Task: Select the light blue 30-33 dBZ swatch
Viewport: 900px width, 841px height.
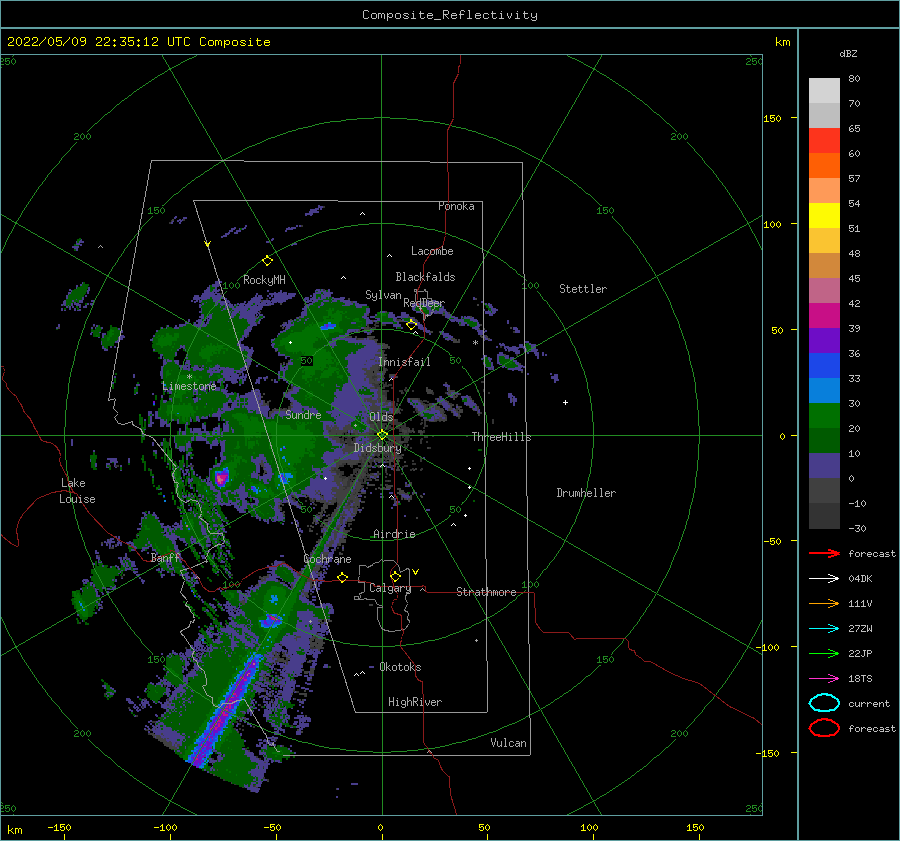Action: 824,390
